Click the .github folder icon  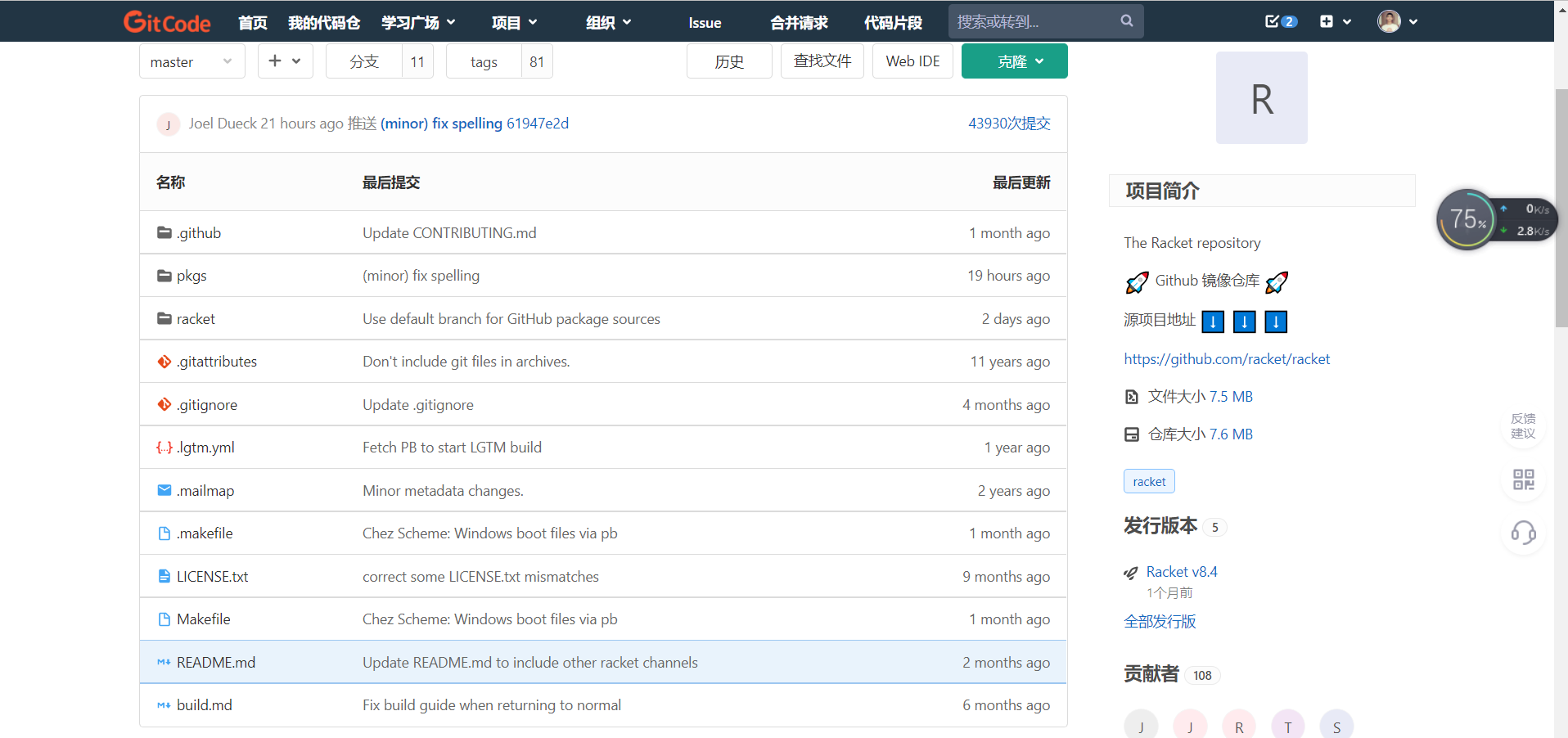(x=164, y=233)
